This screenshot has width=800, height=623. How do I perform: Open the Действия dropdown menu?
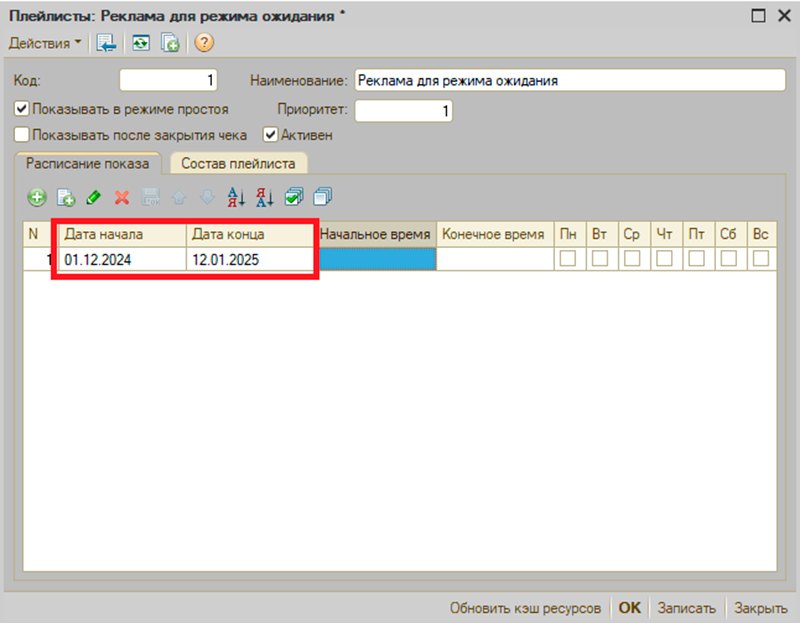point(44,43)
